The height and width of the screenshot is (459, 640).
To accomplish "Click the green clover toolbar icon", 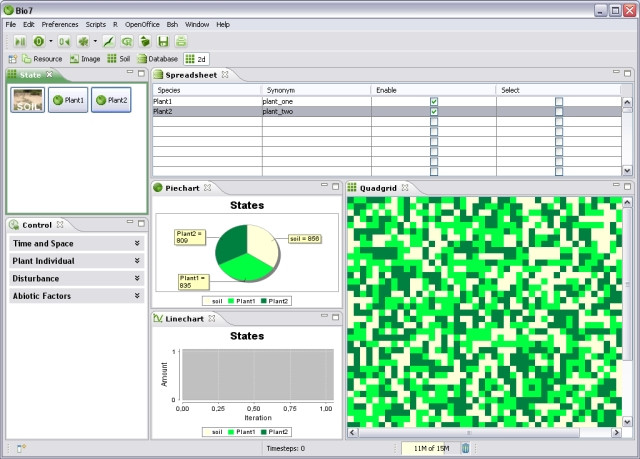I will point(84,42).
